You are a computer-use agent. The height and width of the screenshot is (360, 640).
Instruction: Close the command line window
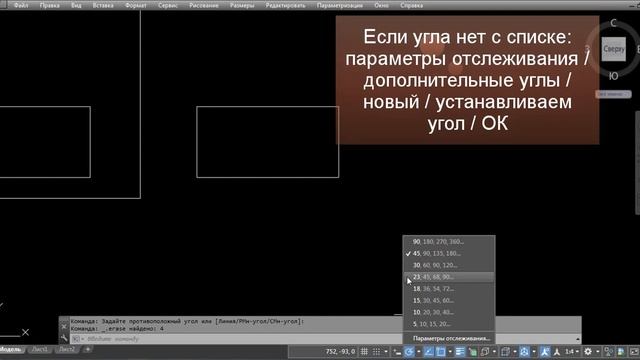click(64, 326)
